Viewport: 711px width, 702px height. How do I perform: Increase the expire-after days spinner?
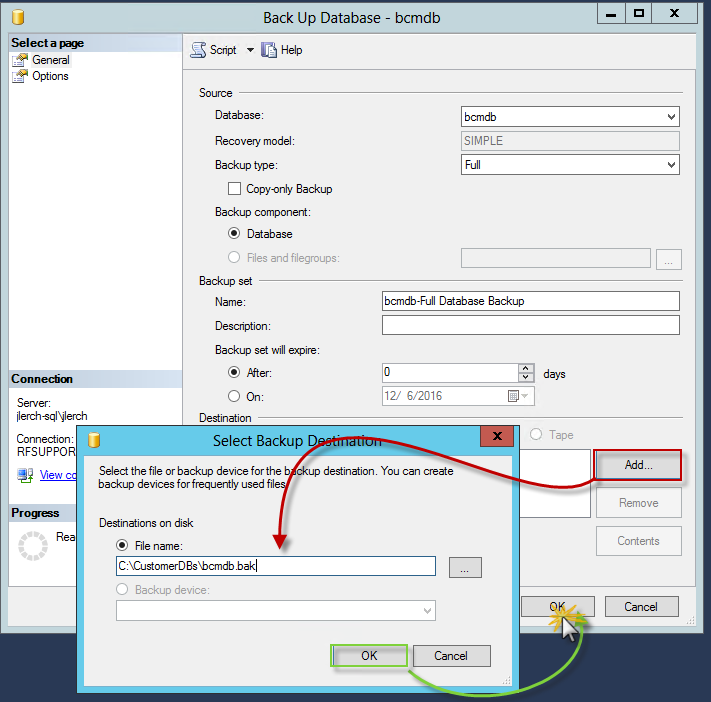[x=526, y=368]
